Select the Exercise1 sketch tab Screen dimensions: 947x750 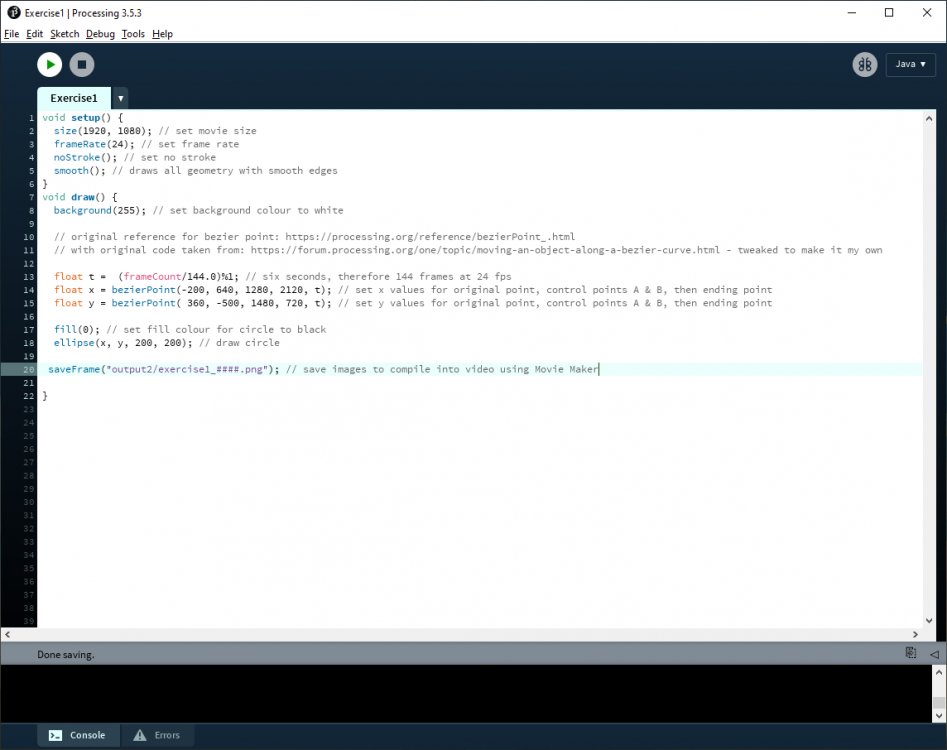[74, 99]
